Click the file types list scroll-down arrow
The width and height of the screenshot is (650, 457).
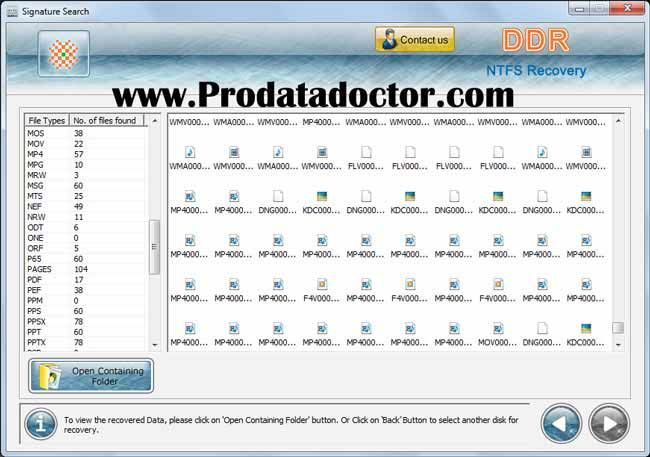pyautogui.click(x=155, y=345)
